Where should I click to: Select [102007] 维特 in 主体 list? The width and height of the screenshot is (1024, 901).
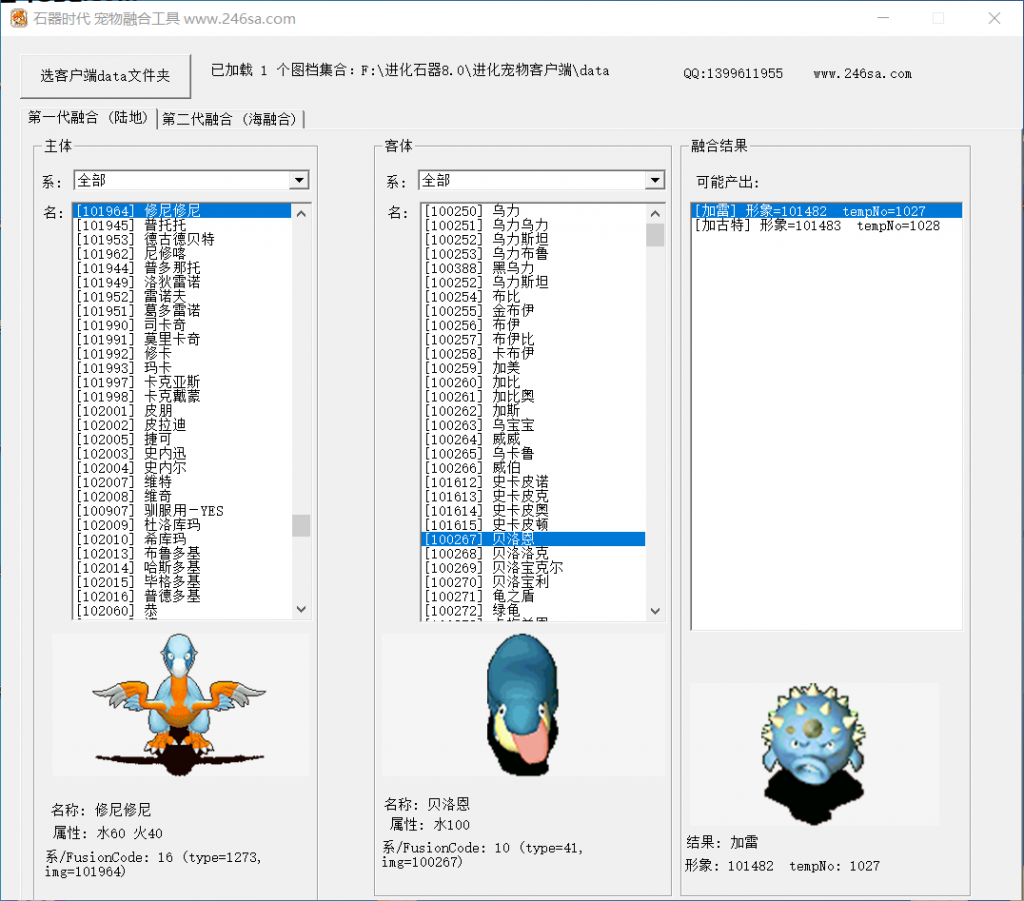tap(182, 482)
